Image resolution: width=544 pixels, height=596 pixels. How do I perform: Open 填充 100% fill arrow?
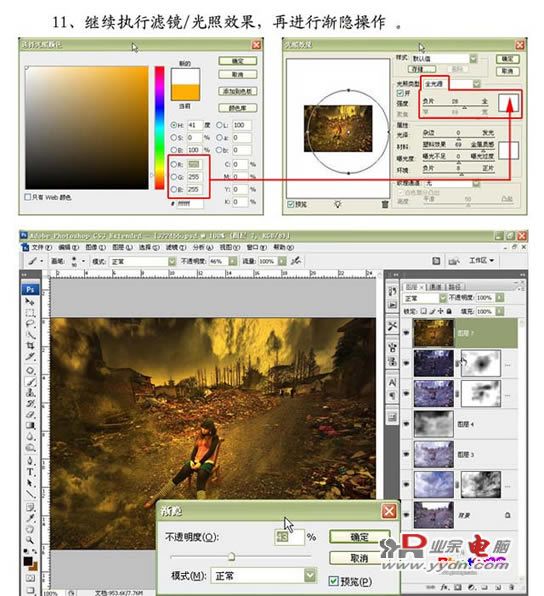(500, 311)
